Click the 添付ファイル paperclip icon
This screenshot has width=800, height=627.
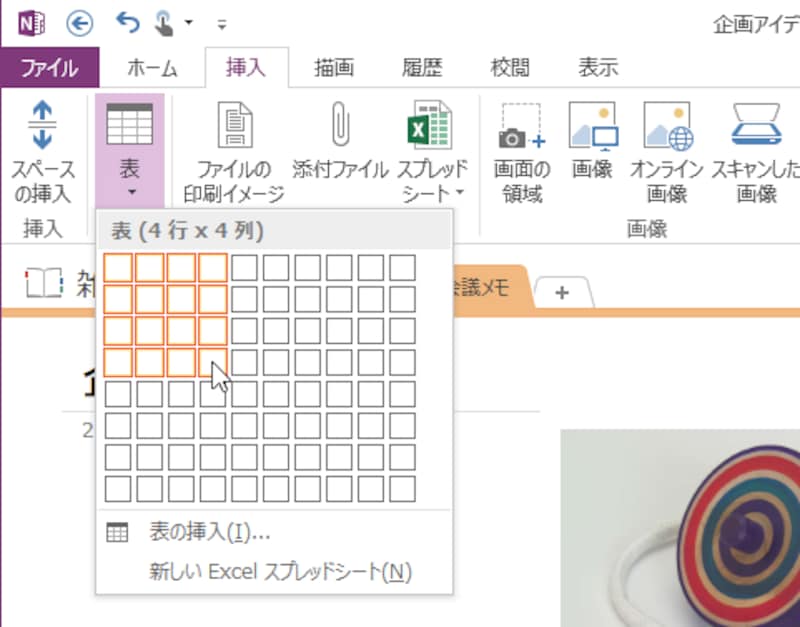[340, 126]
